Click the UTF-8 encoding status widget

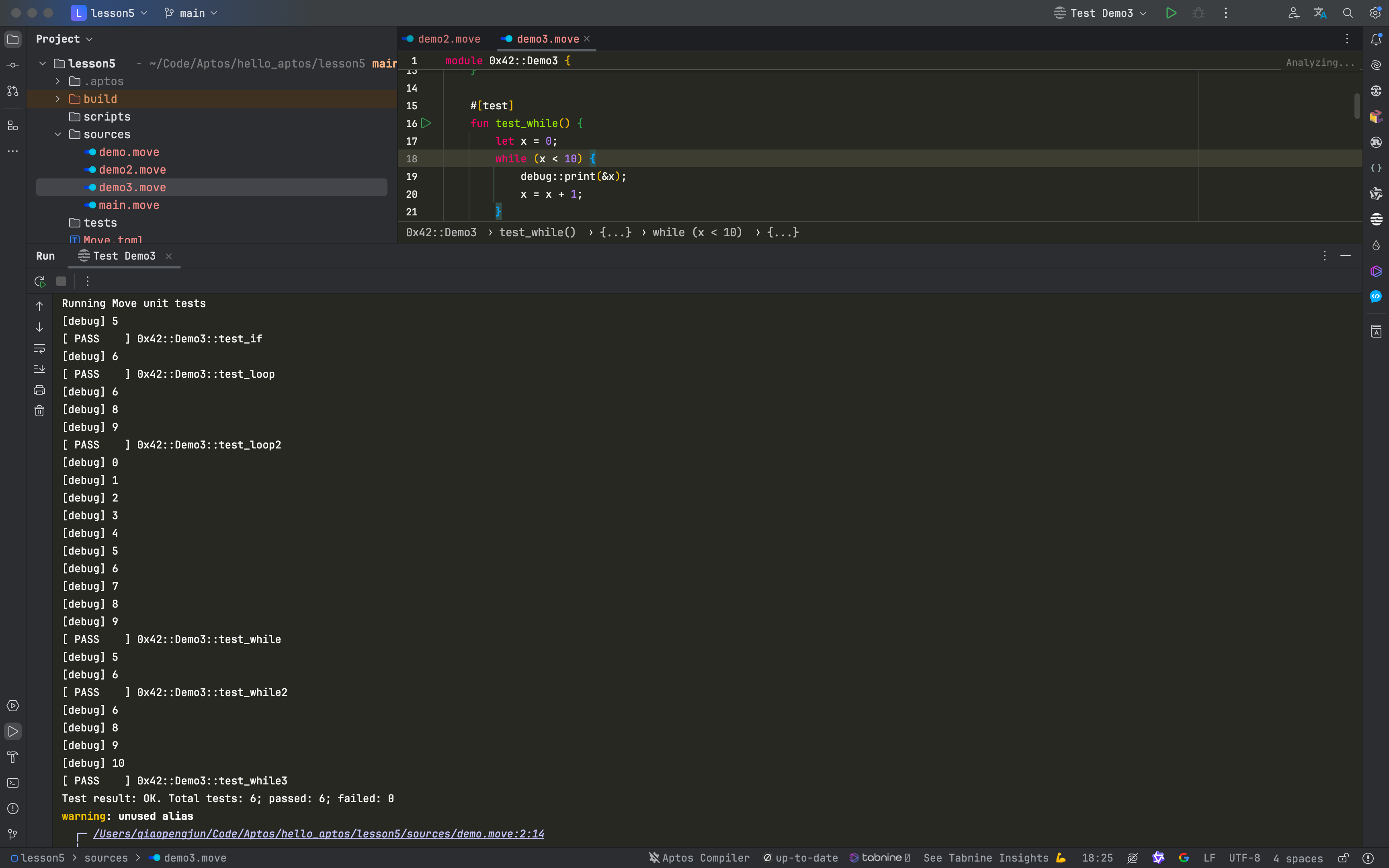pos(1244,858)
